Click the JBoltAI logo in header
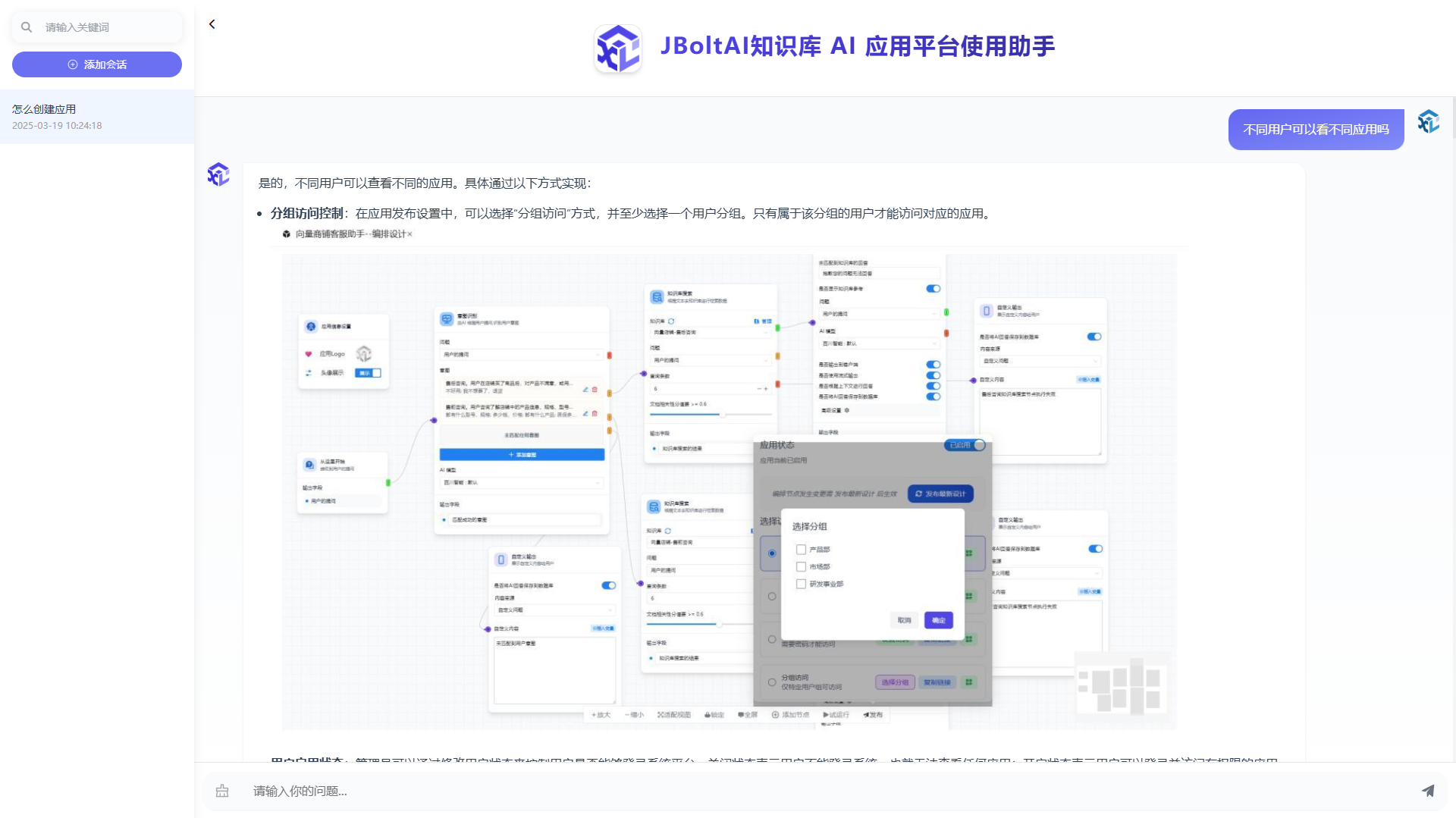The width and height of the screenshot is (1456, 818). (x=618, y=48)
